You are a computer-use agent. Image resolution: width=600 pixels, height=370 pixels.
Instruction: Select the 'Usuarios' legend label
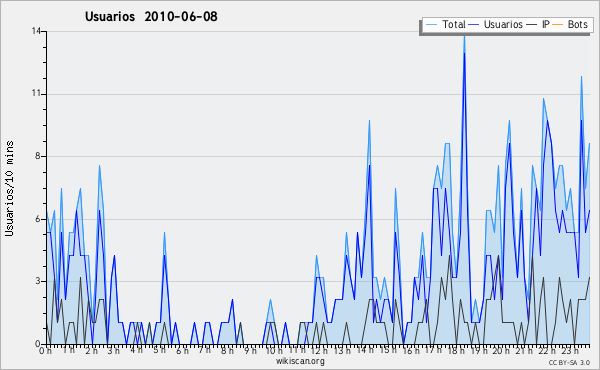503,24
